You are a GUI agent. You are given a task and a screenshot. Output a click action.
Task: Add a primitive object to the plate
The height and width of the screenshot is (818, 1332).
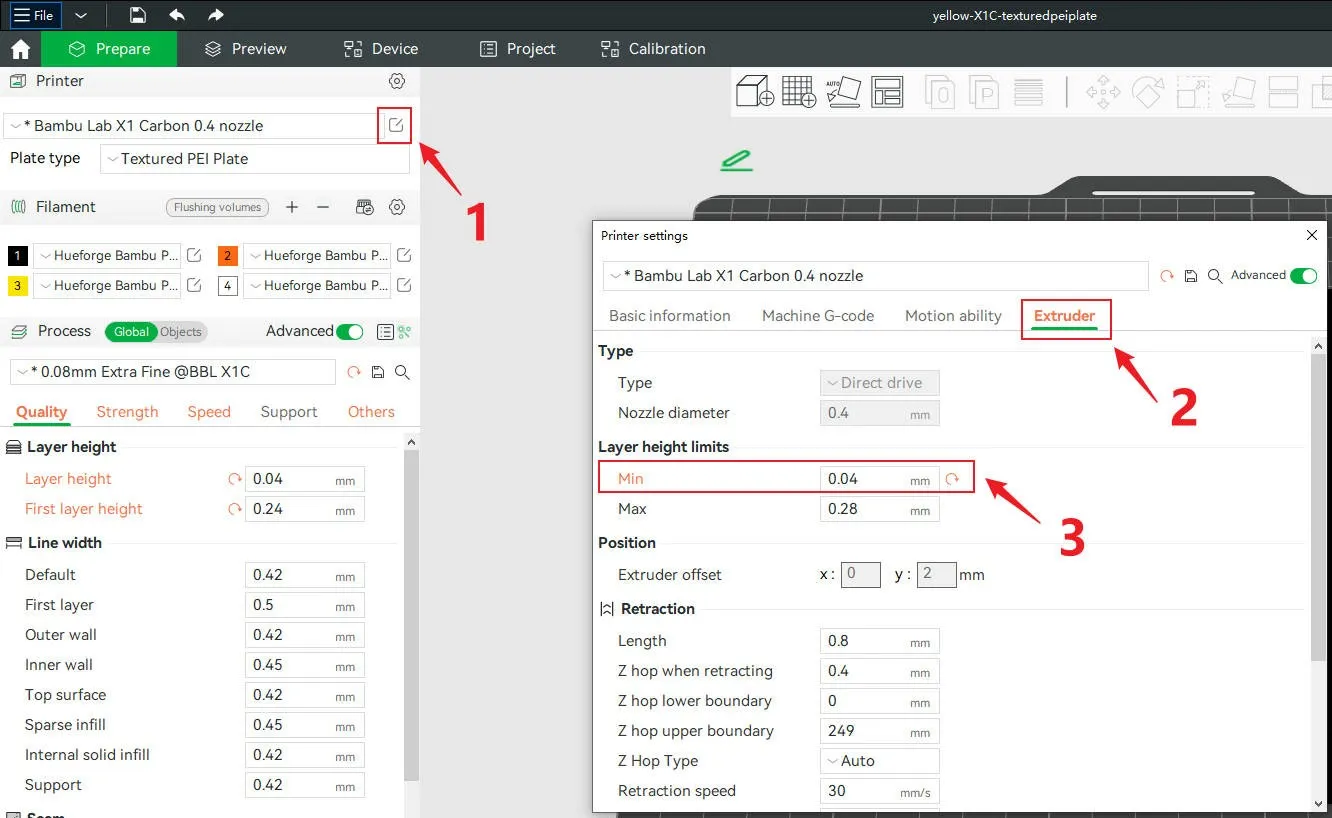(755, 91)
